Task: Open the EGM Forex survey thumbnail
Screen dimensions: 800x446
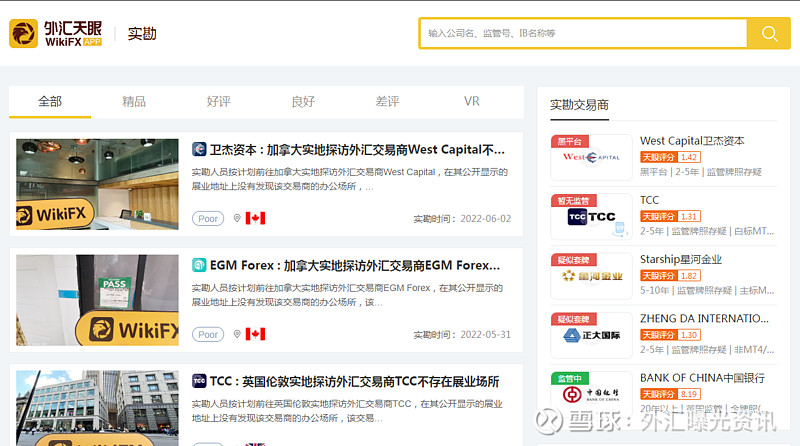Action: [97, 300]
